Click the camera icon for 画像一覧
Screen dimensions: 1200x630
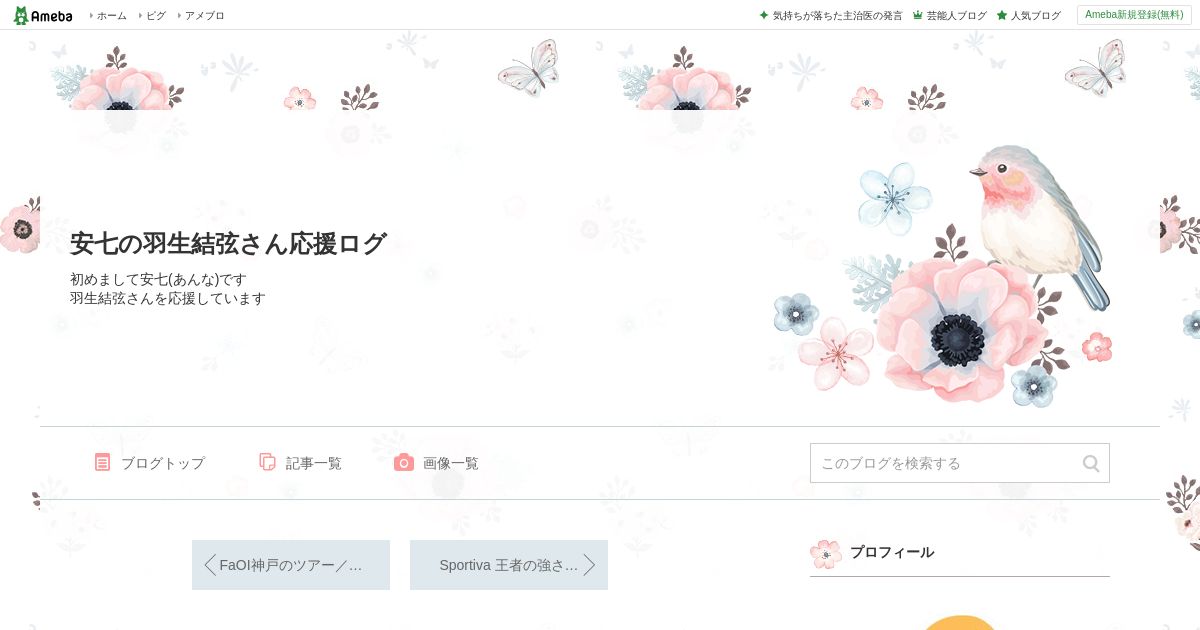click(404, 462)
